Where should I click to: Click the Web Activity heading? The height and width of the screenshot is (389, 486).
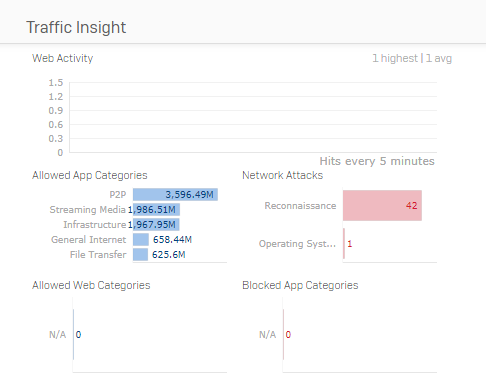click(63, 58)
